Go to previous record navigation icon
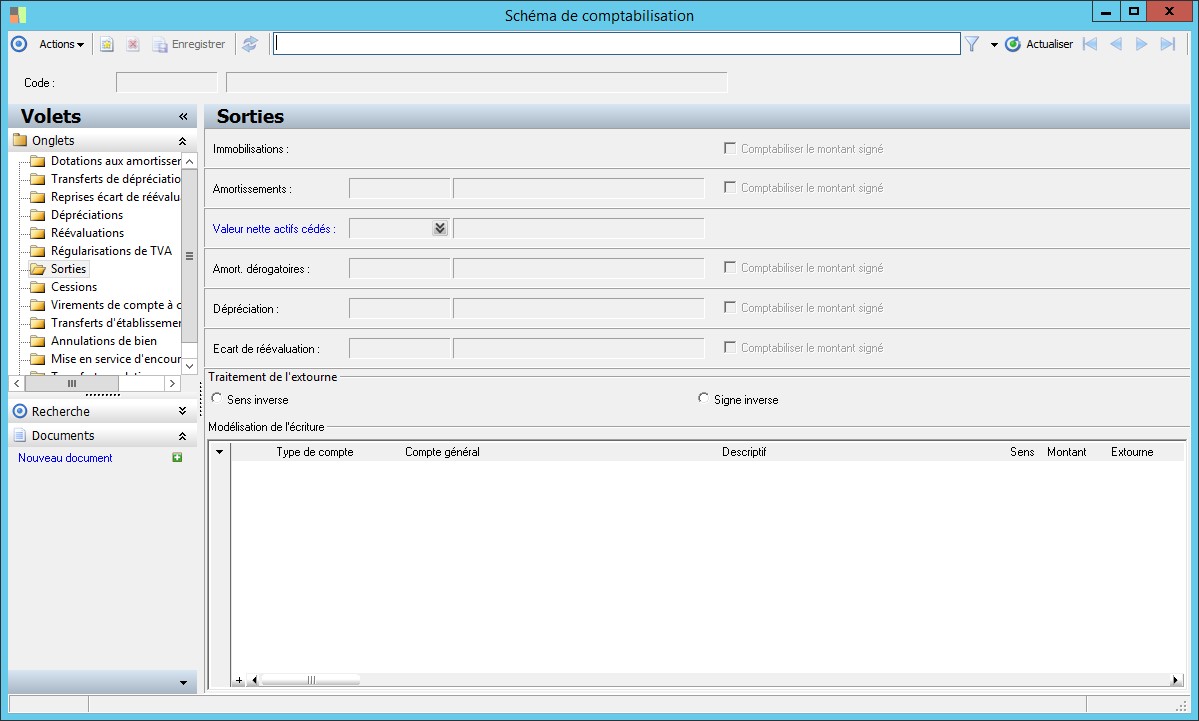This screenshot has width=1199, height=721. pyautogui.click(x=1116, y=44)
